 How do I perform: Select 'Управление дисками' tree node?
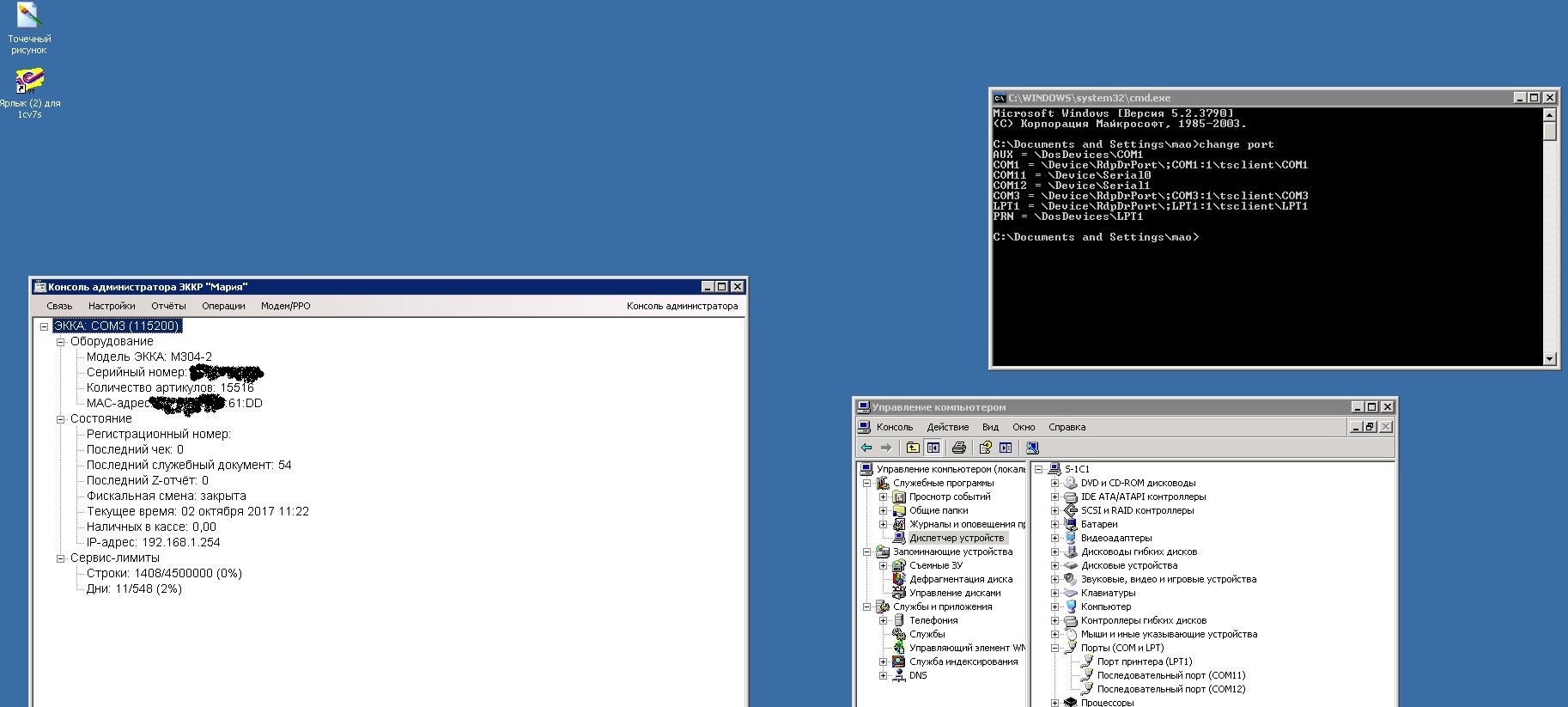pos(954,593)
